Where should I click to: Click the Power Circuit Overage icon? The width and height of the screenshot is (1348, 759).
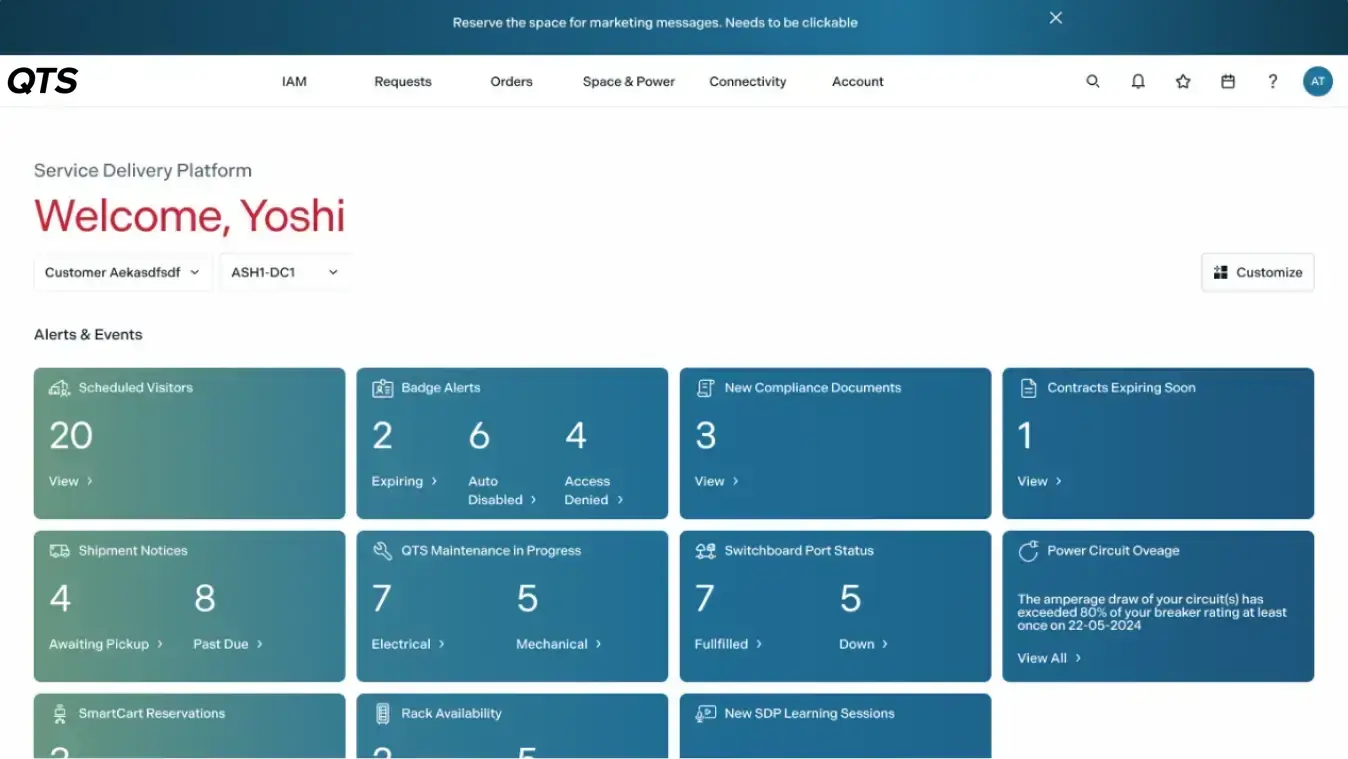coord(1028,551)
